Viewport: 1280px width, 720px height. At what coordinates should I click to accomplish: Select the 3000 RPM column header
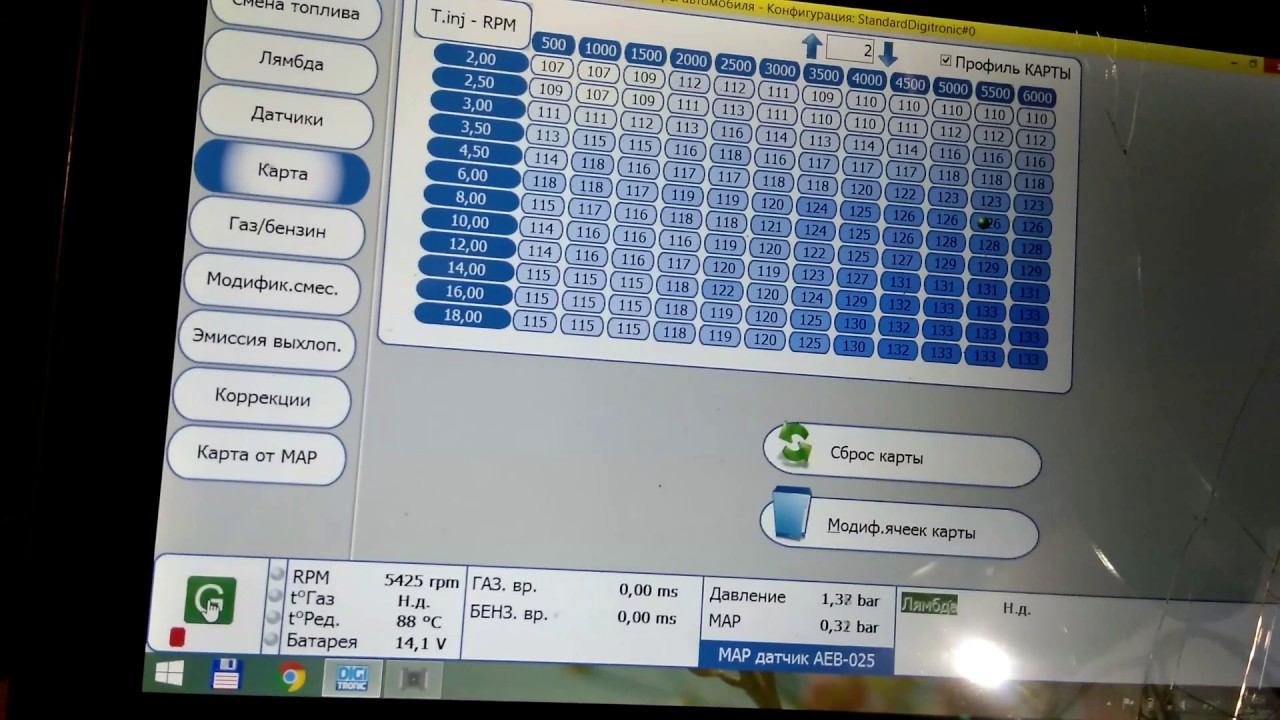pos(779,71)
